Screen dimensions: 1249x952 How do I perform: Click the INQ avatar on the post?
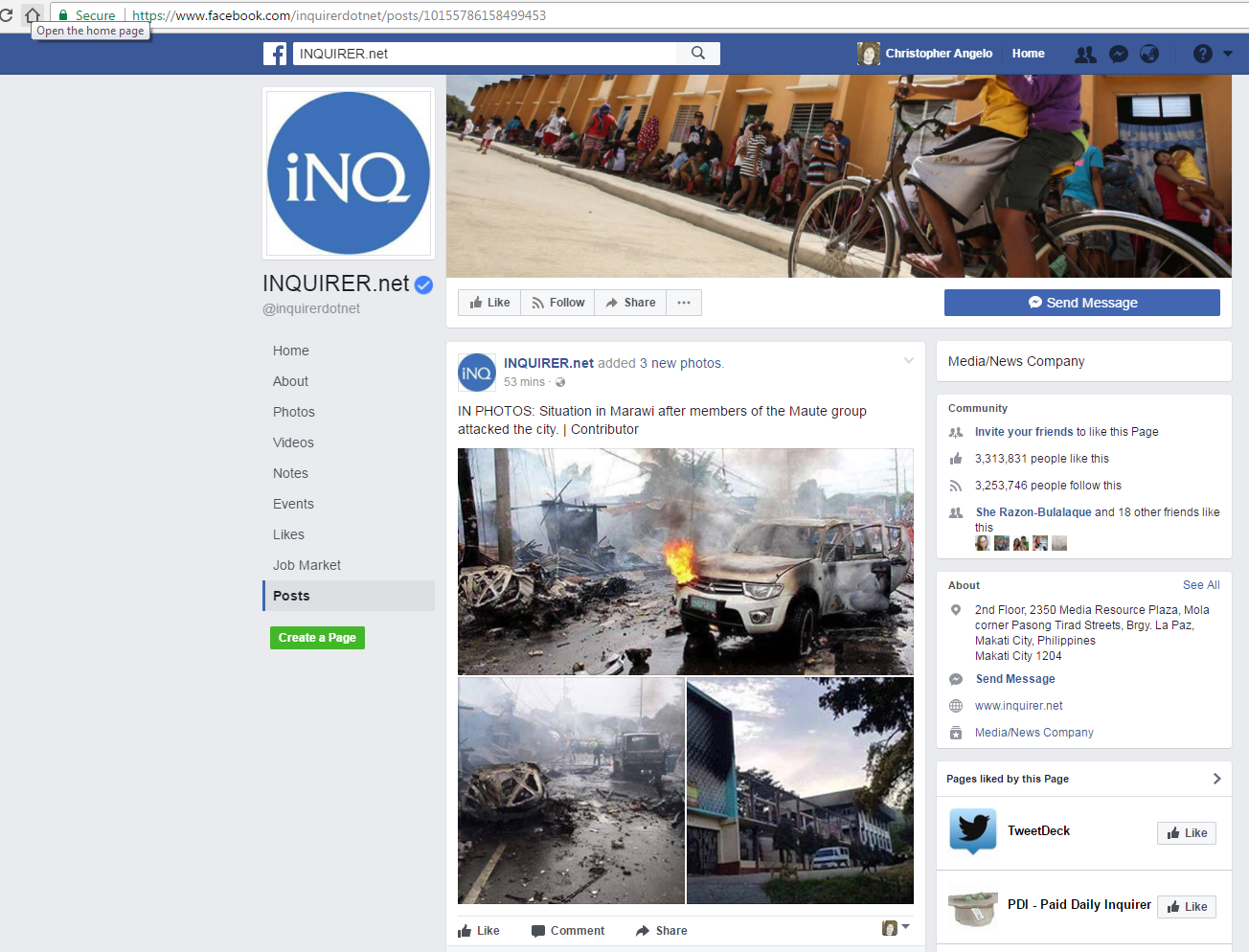coord(477,373)
